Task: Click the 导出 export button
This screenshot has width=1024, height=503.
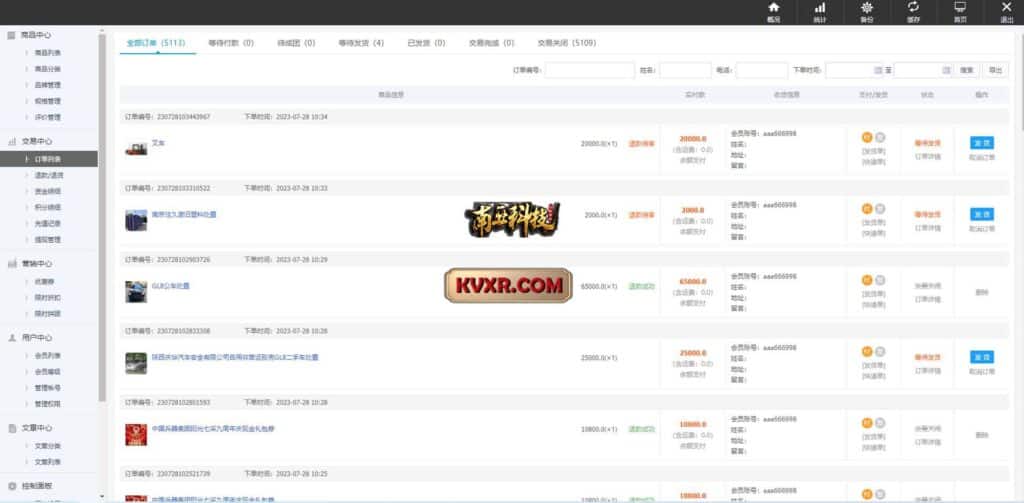Action: [x=995, y=71]
